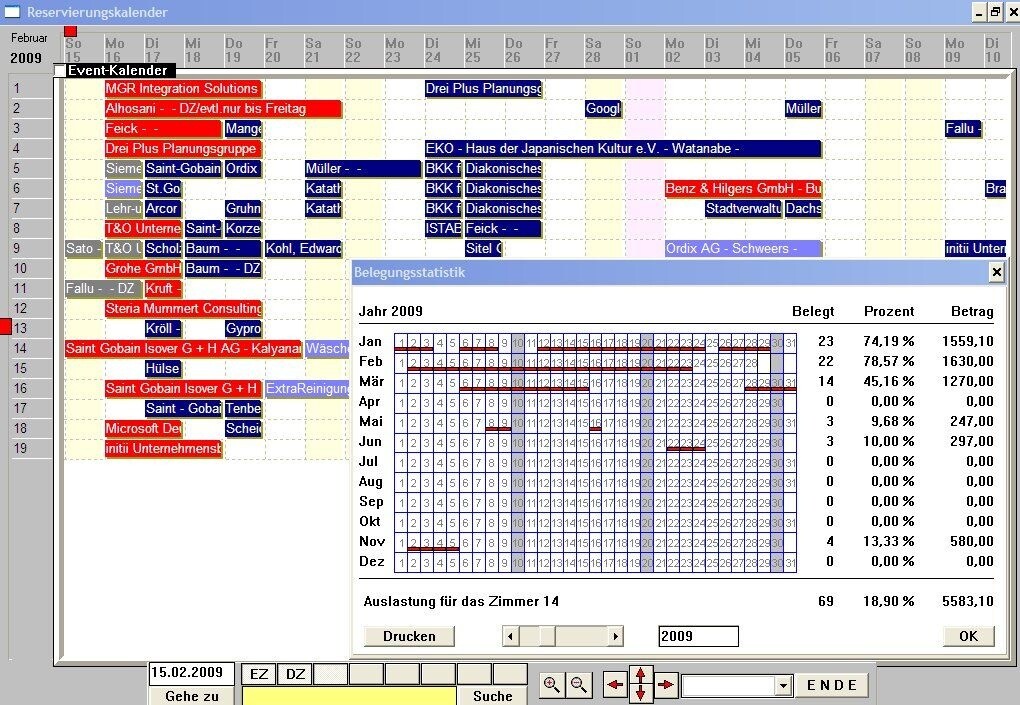Select the MGR Integration Solutions reservation
This screenshot has height=705, width=1020.
(x=183, y=88)
